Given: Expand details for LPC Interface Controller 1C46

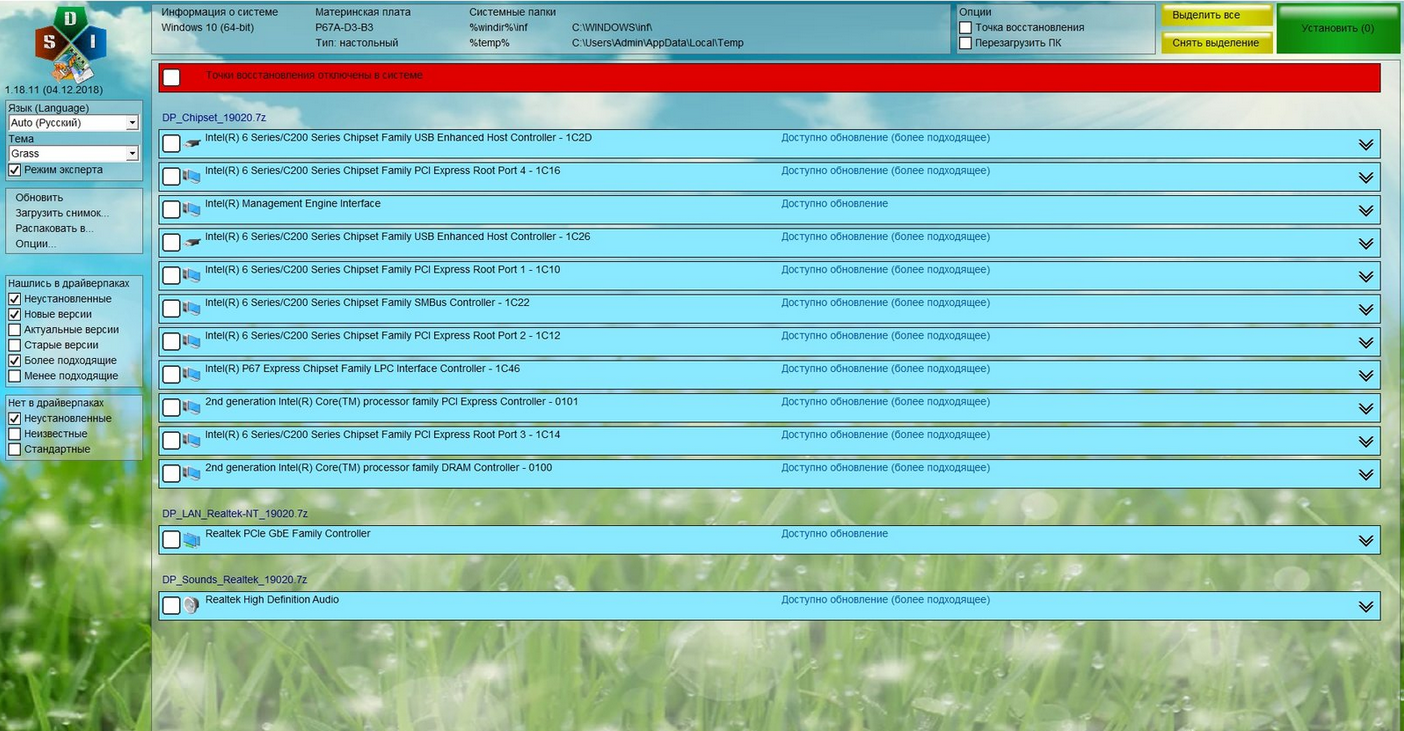Looking at the screenshot, I should pos(1366,376).
